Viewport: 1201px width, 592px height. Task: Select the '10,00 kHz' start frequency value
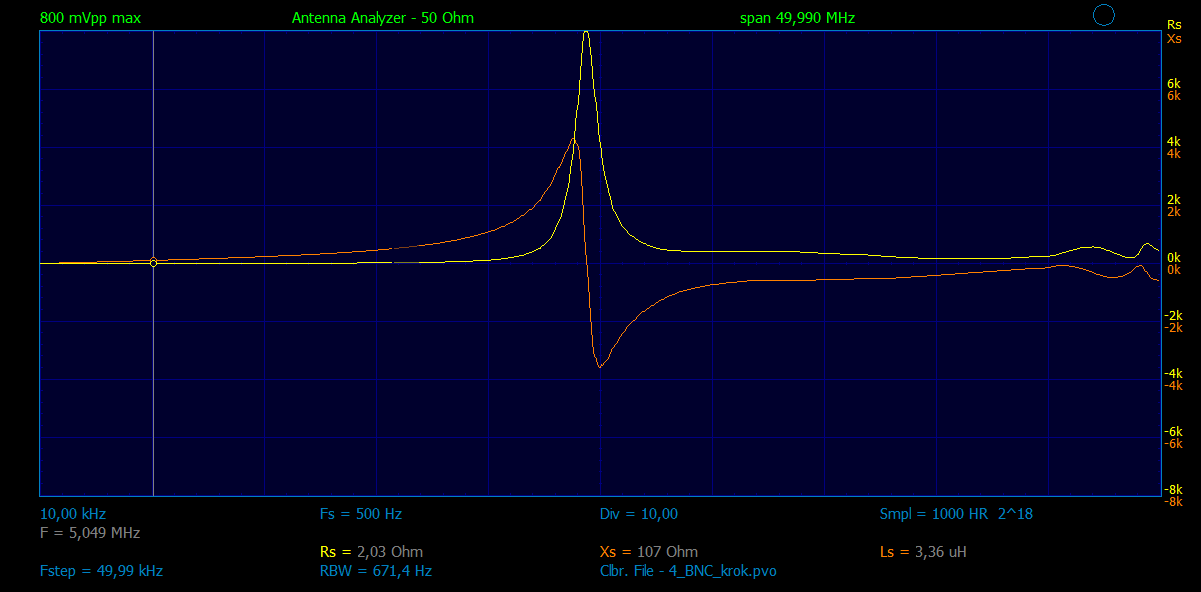[72, 514]
